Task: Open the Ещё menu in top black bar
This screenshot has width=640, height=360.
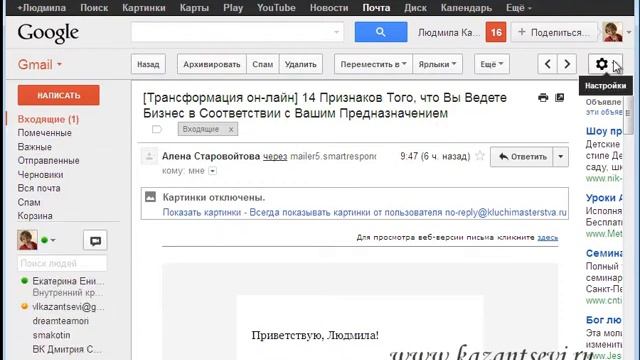Action: (x=518, y=8)
